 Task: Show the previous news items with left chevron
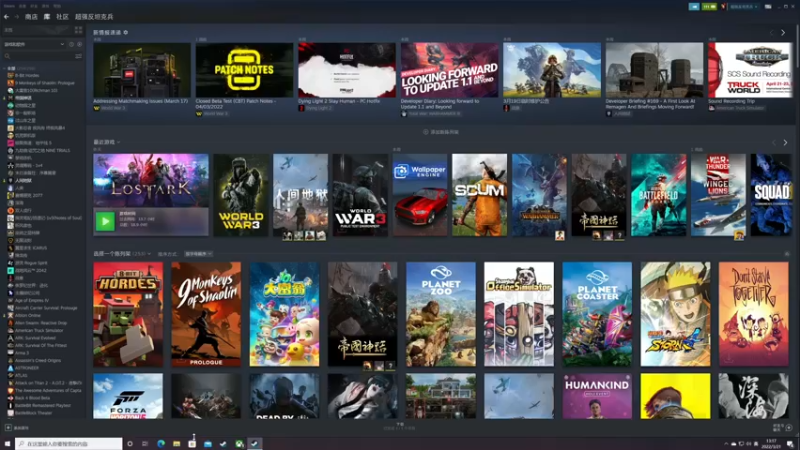771,33
